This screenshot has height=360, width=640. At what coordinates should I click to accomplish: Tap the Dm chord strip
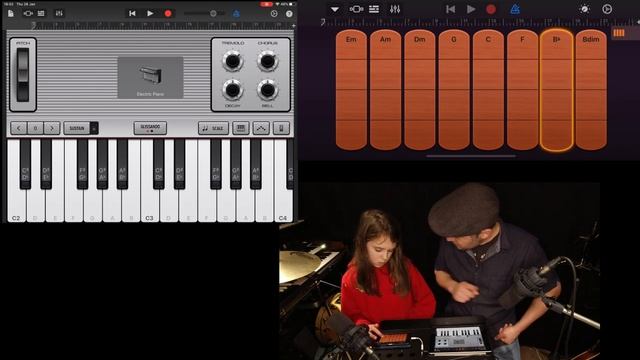(420, 90)
